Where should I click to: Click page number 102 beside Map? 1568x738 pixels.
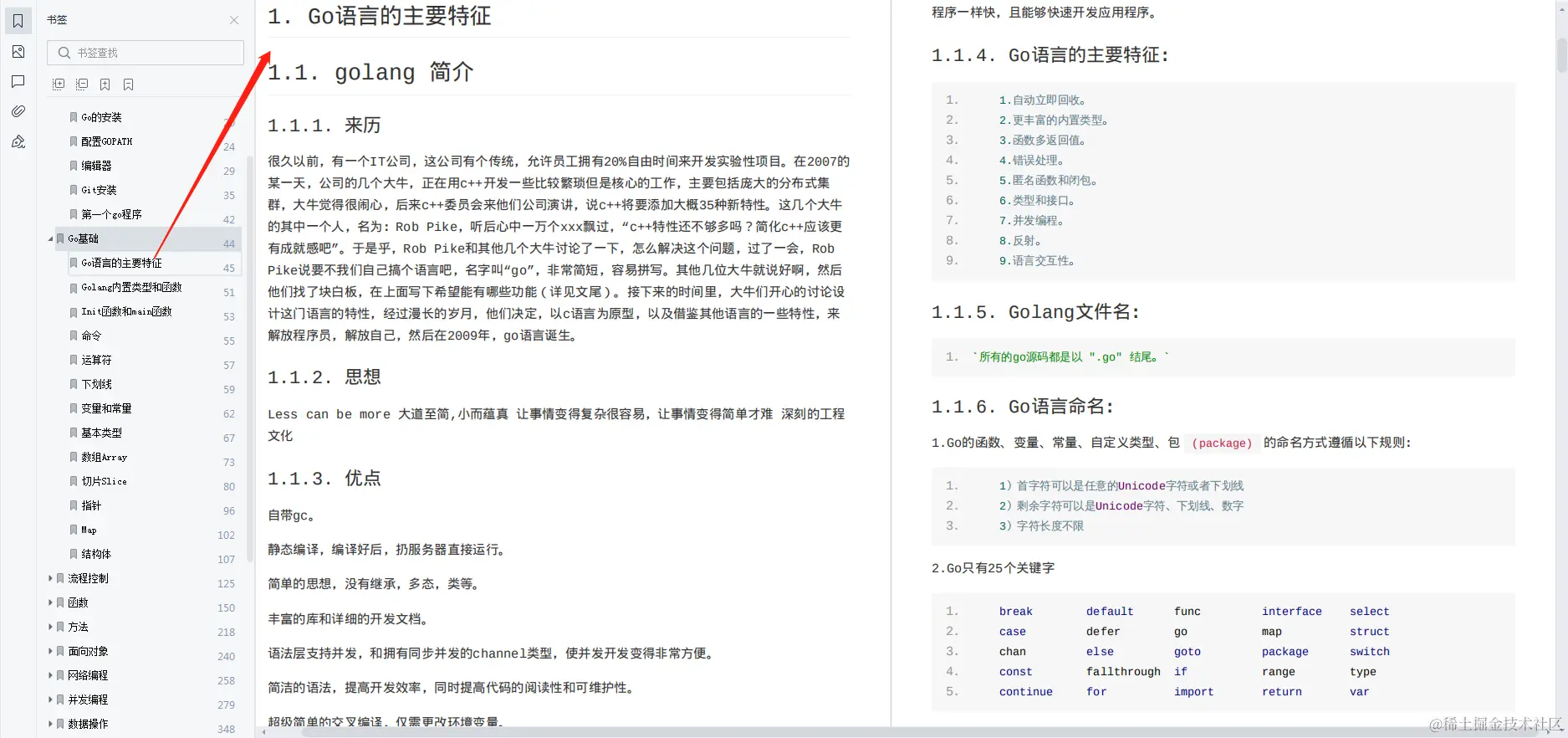[226, 536]
